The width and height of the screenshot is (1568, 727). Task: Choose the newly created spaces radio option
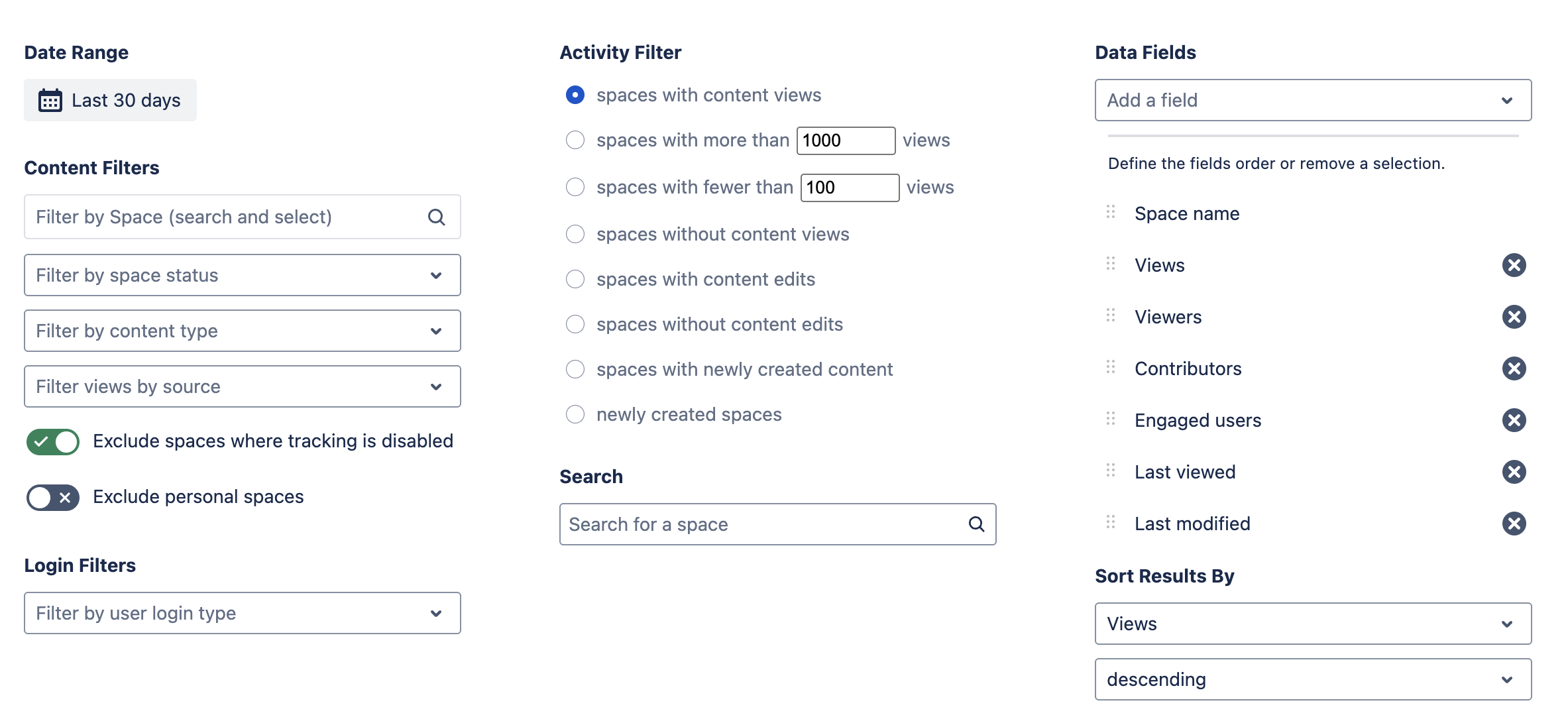[x=575, y=414]
